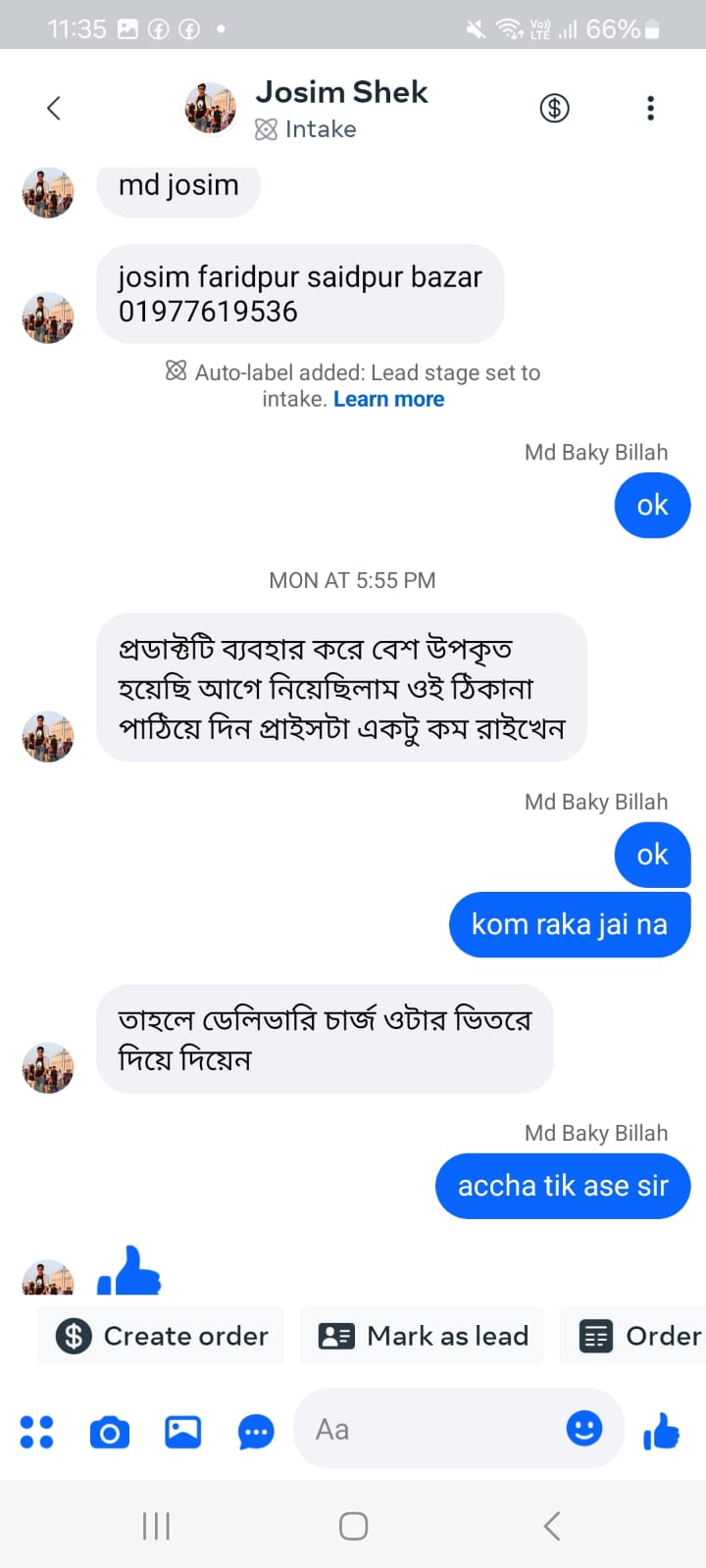Open Android recent apps button
This screenshot has height=1568, width=706.
click(156, 1526)
